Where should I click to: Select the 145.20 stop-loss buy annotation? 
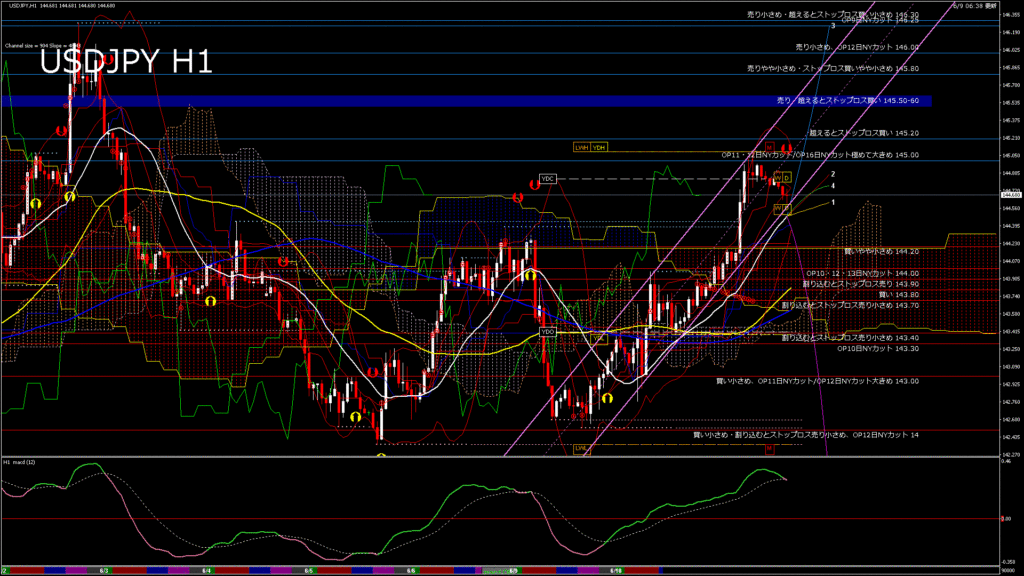(x=864, y=133)
